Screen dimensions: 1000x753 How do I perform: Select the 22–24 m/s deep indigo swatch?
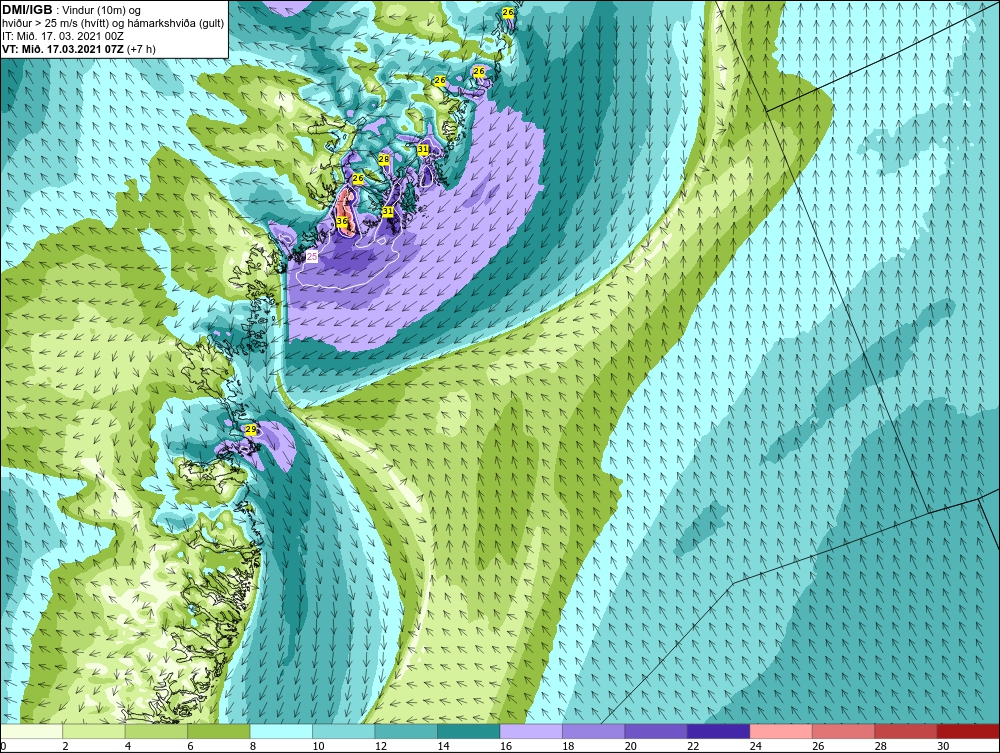tap(719, 731)
